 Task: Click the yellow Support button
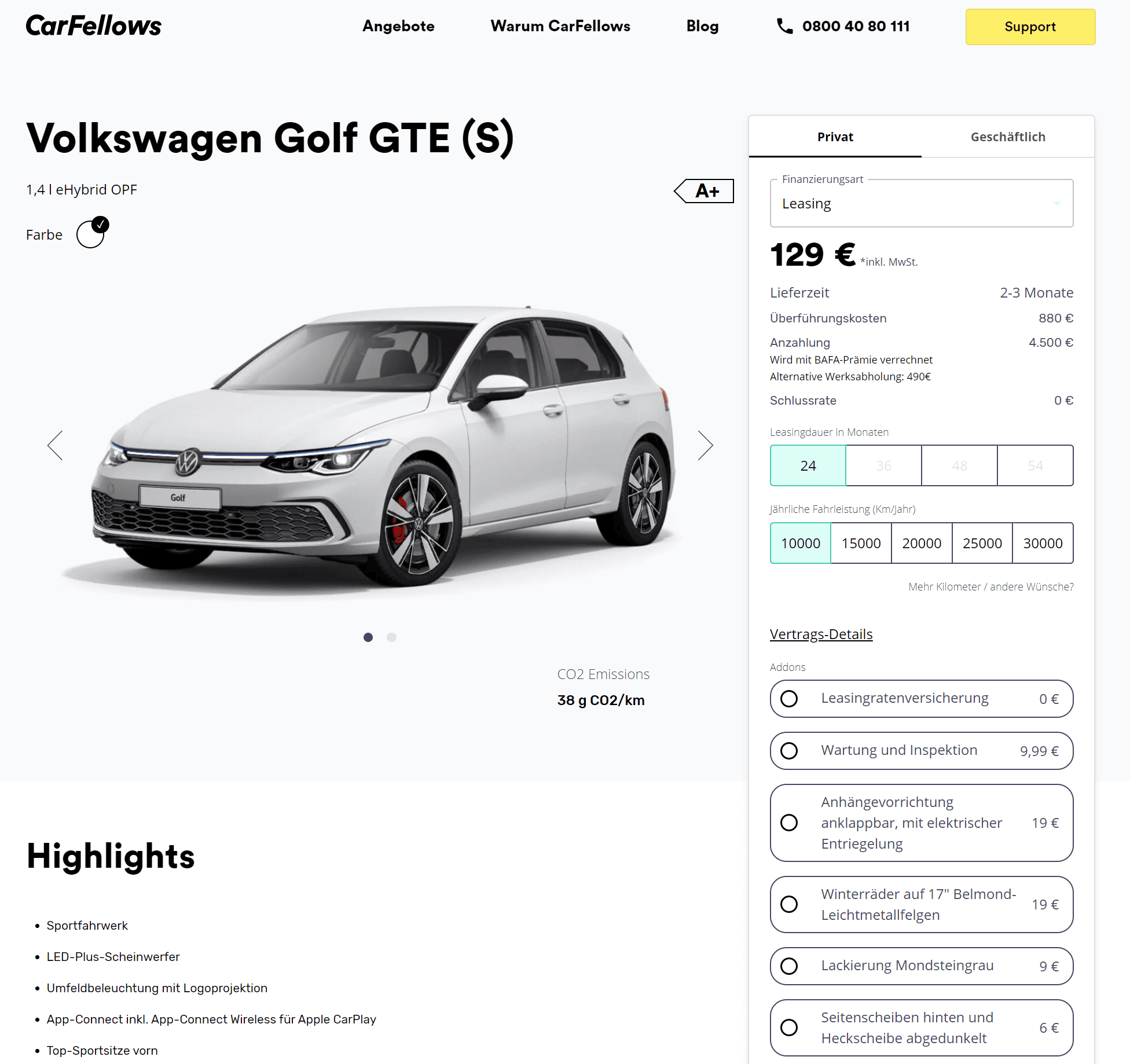(x=1030, y=27)
